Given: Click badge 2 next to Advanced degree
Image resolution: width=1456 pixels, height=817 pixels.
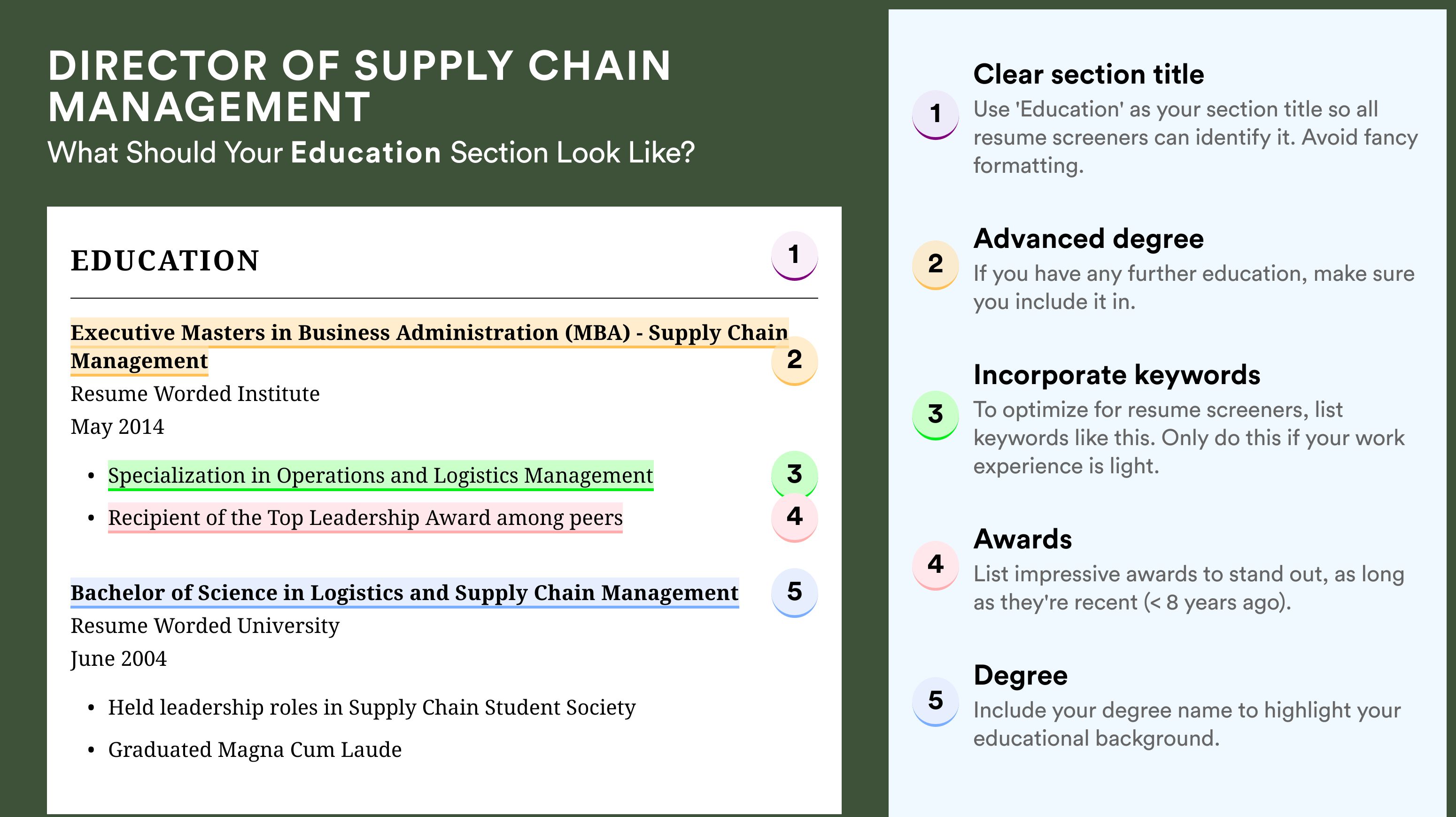Looking at the screenshot, I should point(936,265).
